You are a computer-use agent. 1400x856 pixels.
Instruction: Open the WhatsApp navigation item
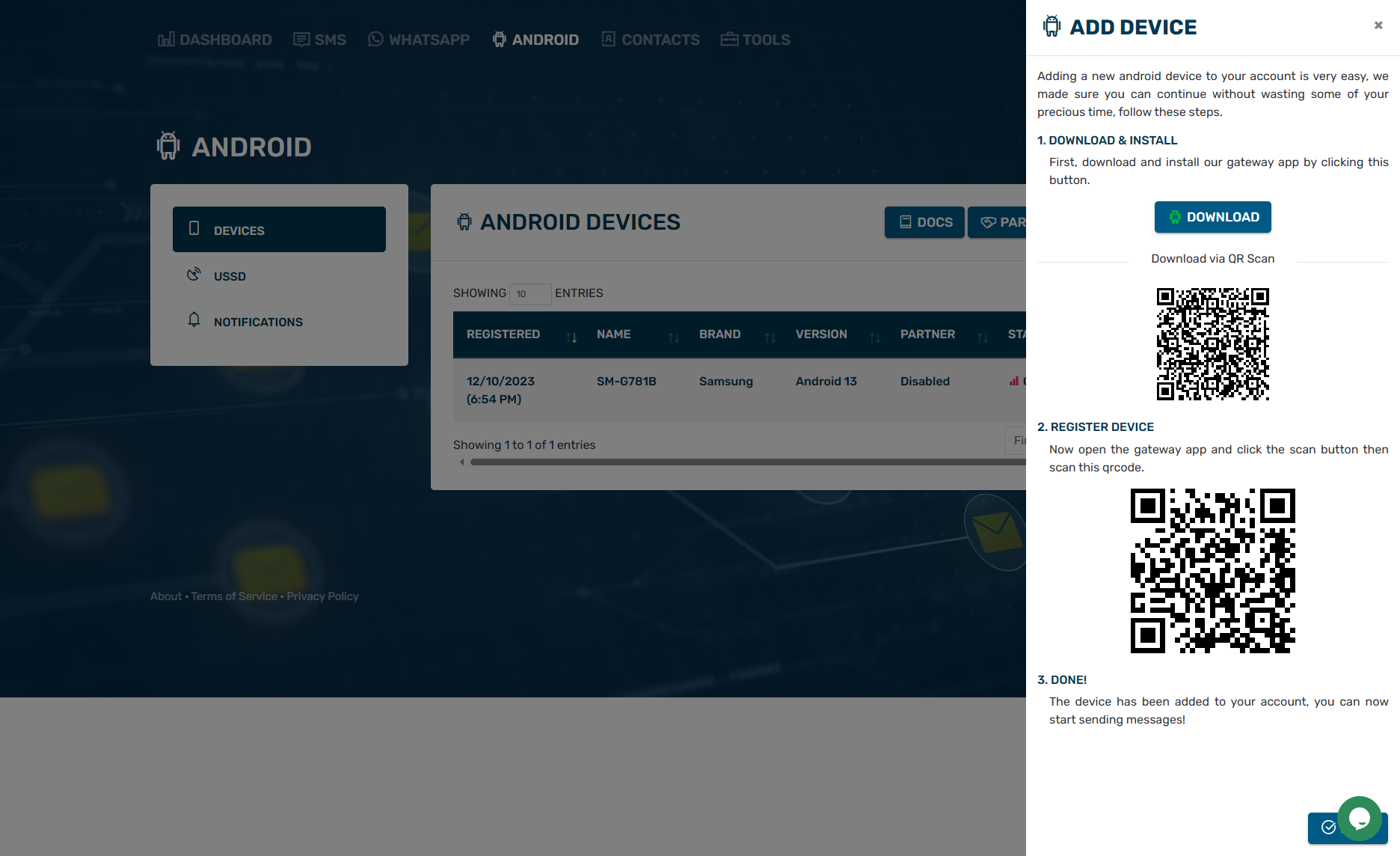pyautogui.click(x=419, y=40)
